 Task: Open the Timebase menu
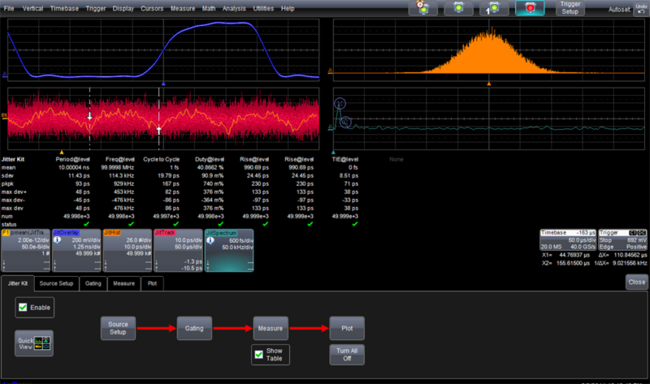tap(64, 8)
